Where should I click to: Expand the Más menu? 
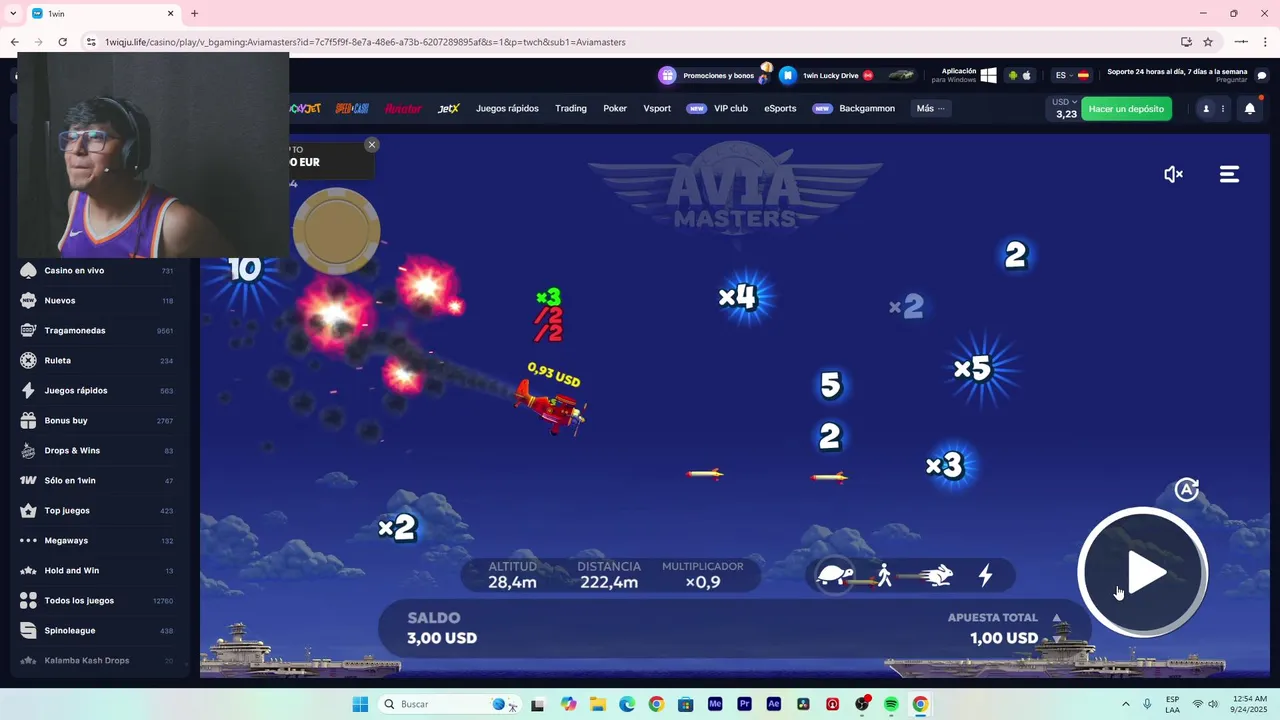point(930,108)
